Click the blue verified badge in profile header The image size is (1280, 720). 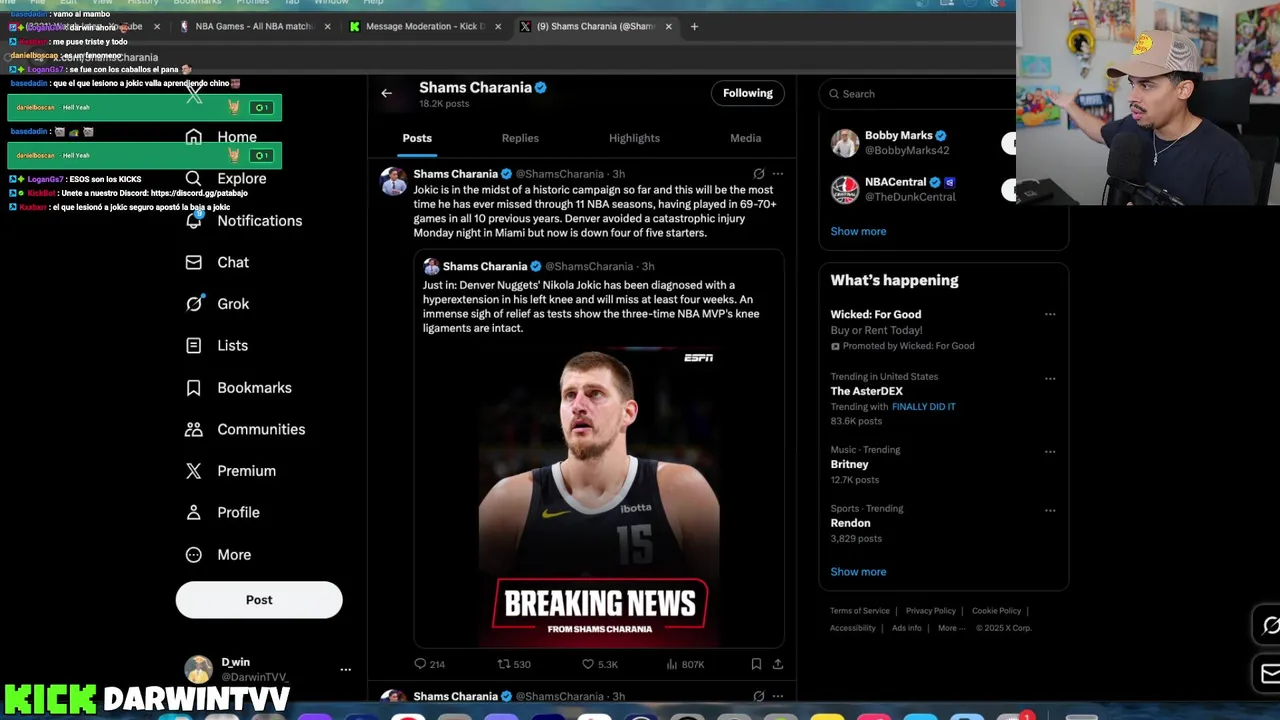coord(541,88)
